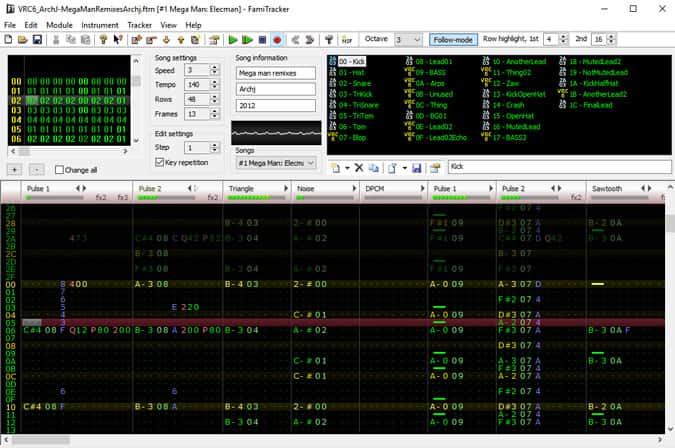Play and loop current pattern
Image resolution: width=675 pixels, height=448 pixels.
point(247,40)
